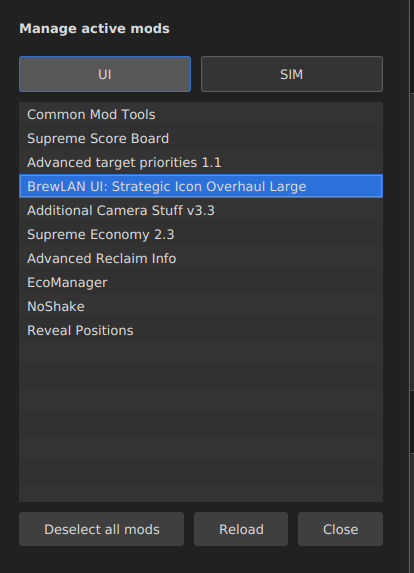Select Reveal Positions in mod list
The height and width of the screenshot is (573, 414).
pos(201,330)
